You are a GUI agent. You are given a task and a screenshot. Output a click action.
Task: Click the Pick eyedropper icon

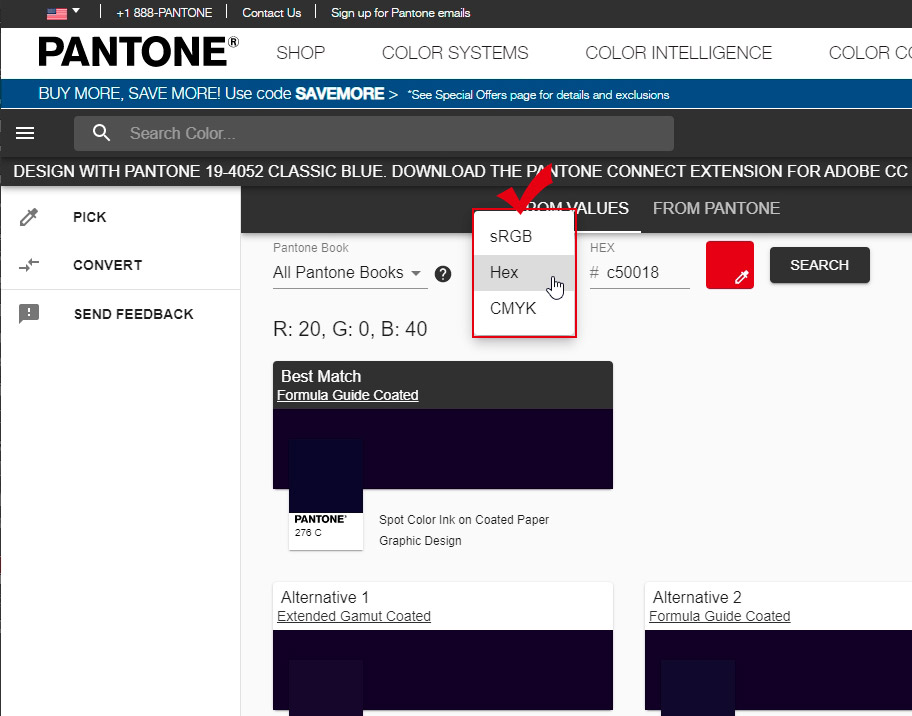(x=28, y=217)
